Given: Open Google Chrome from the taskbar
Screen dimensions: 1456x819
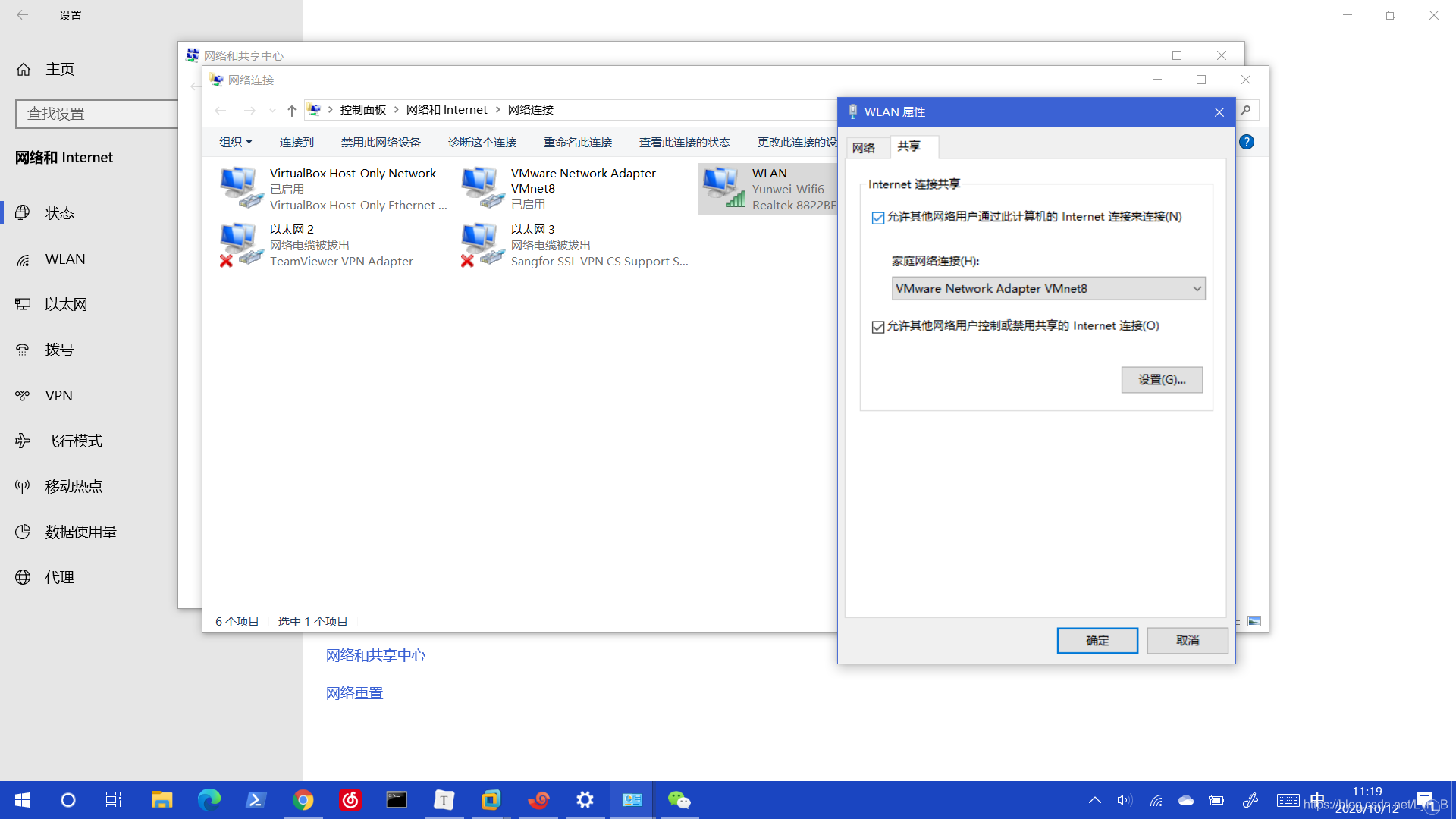Looking at the screenshot, I should pos(303,800).
